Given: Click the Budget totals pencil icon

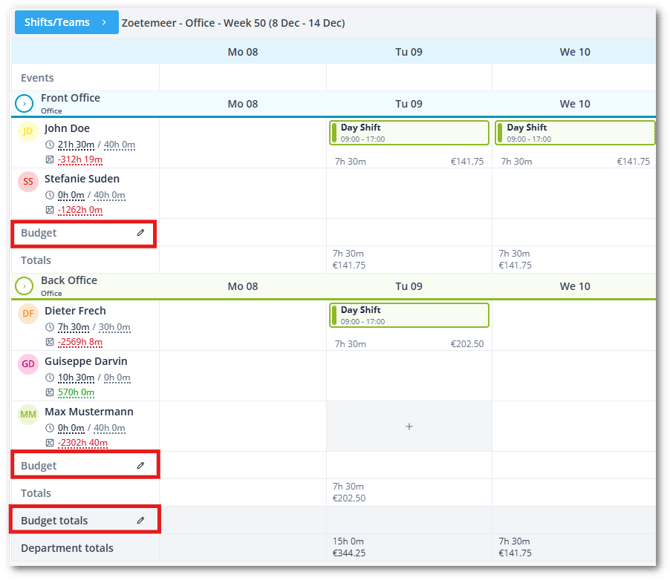Looking at the screenshot, I should [x=140, y=521].
